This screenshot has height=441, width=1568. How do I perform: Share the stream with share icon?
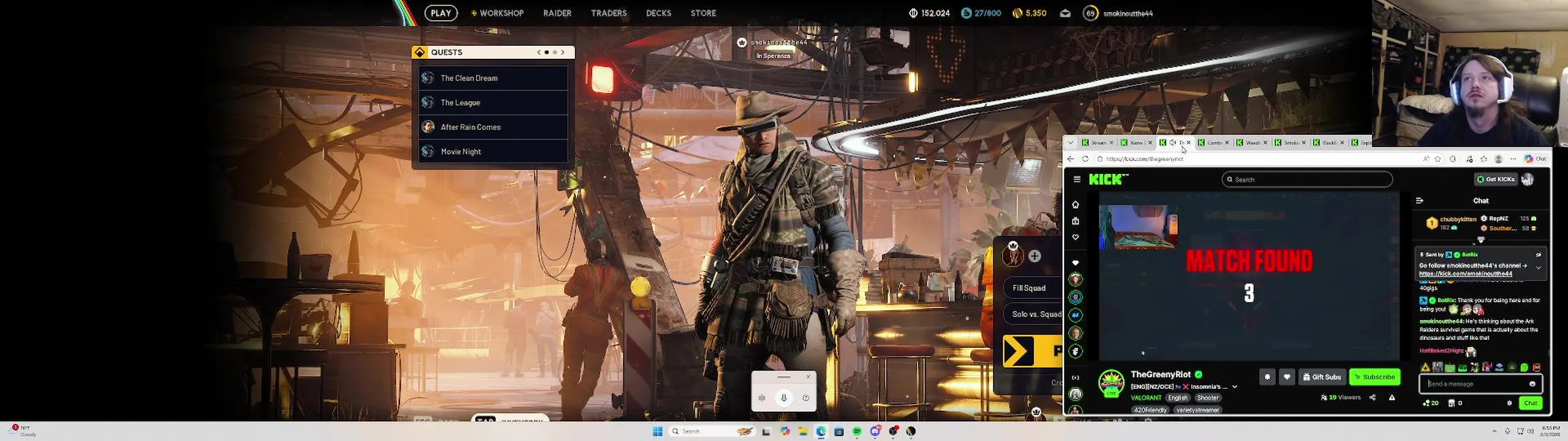(x=1373, y=398)
